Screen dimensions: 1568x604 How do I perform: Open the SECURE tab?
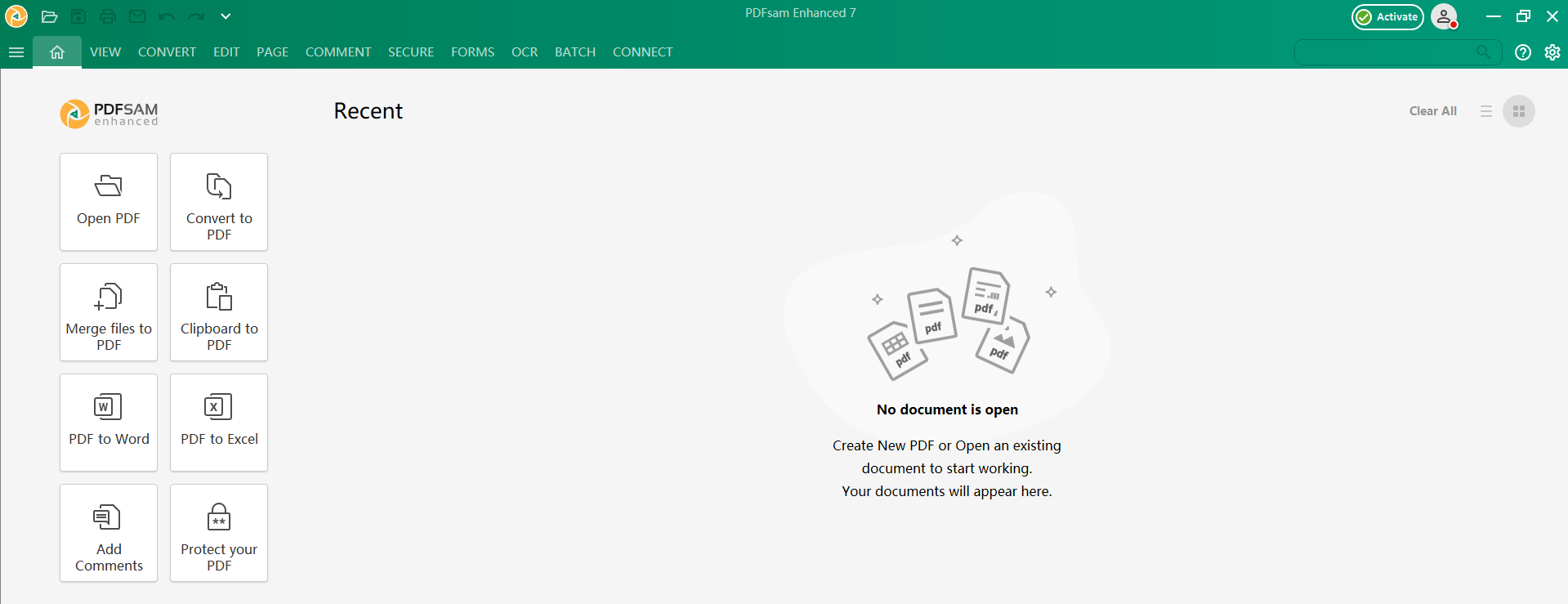pos(411,52)
